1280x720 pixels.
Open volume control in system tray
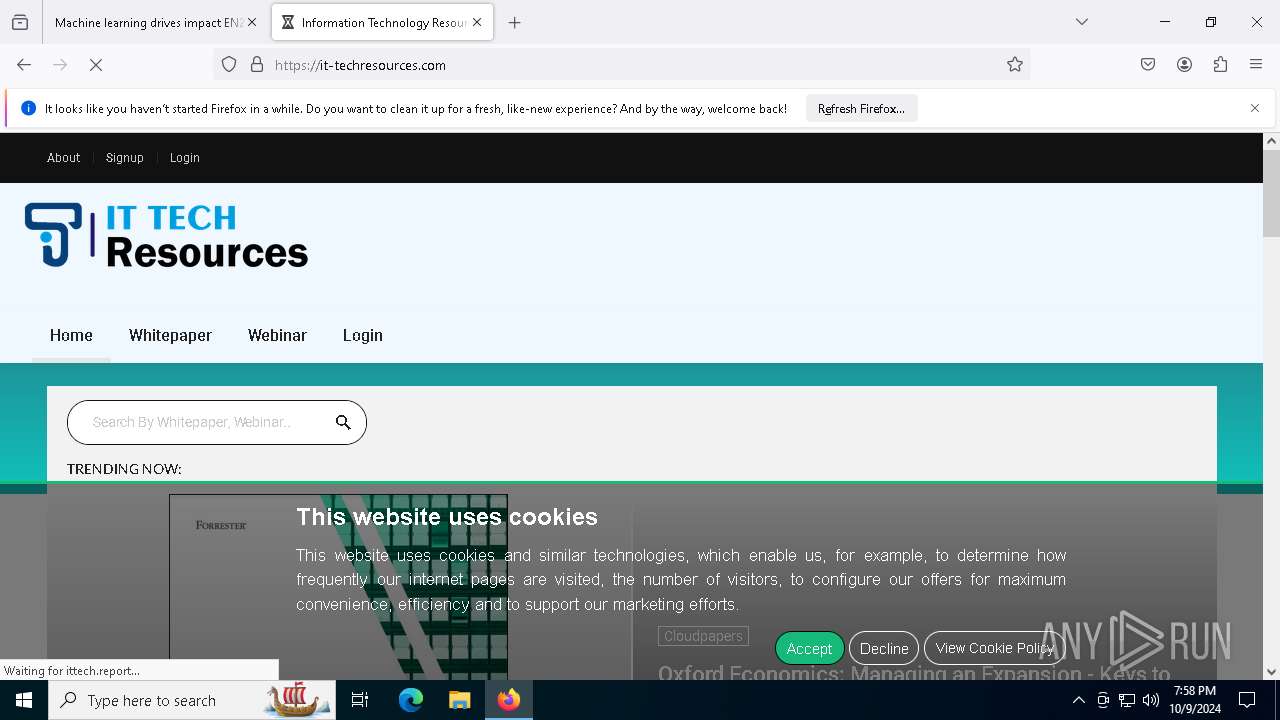click(1151, 700)
